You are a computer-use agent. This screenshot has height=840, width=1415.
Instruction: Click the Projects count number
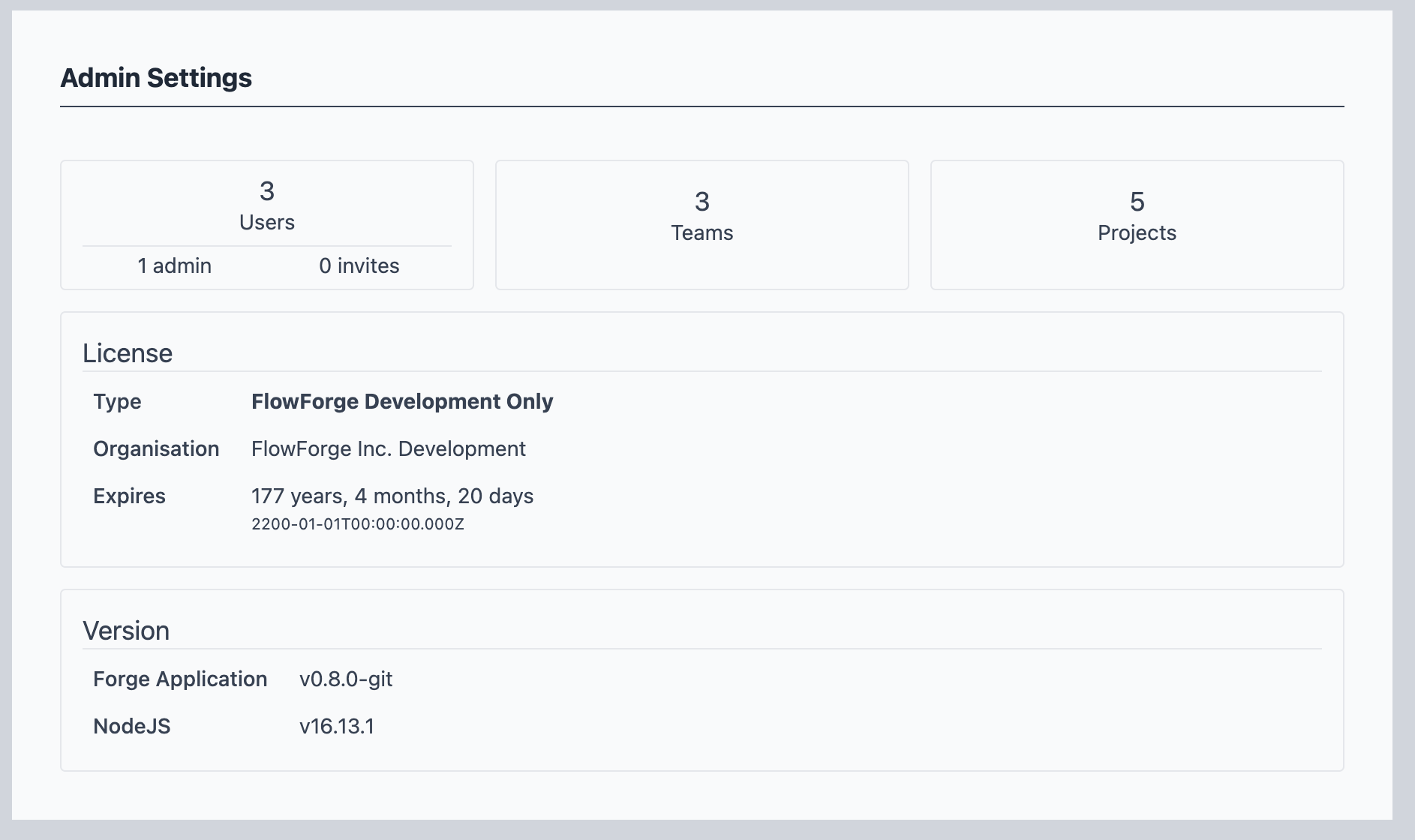(1136, 201)
